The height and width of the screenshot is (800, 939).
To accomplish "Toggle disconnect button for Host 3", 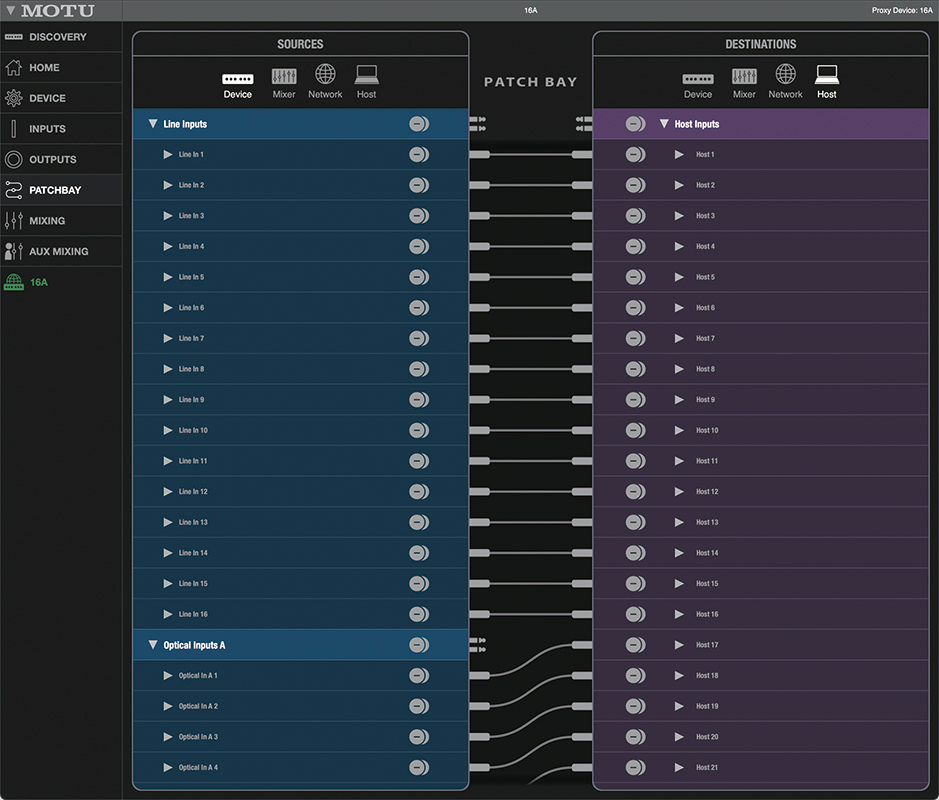I will (x=635, y=216).
